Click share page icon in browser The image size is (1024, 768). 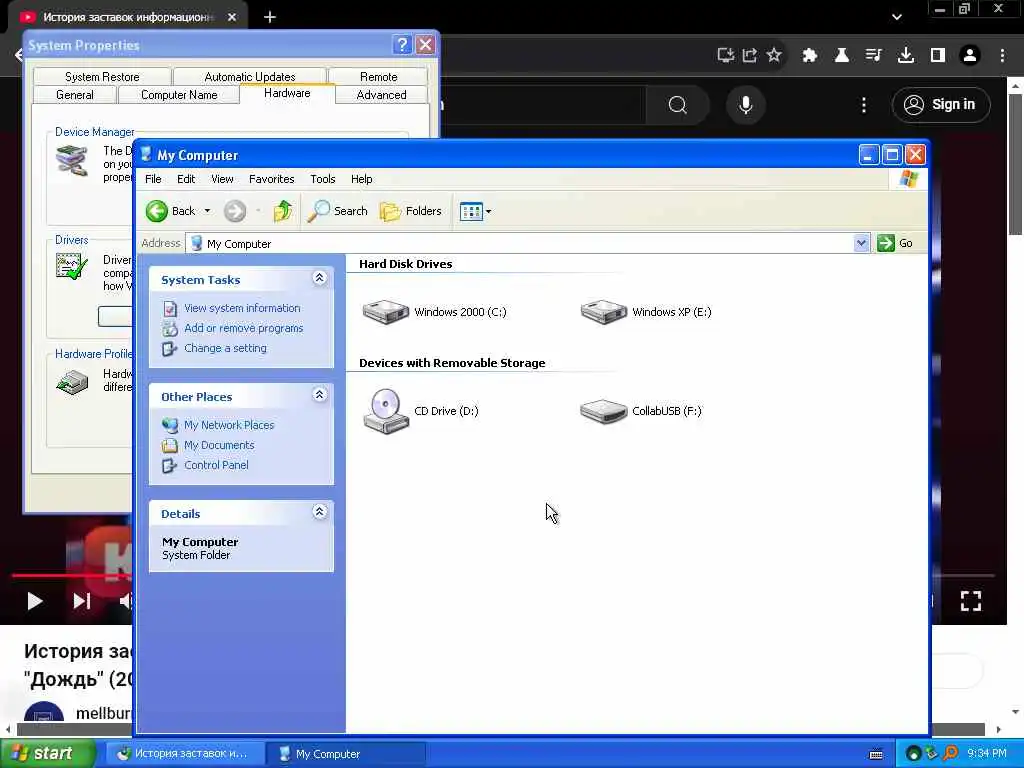(750, 55)
